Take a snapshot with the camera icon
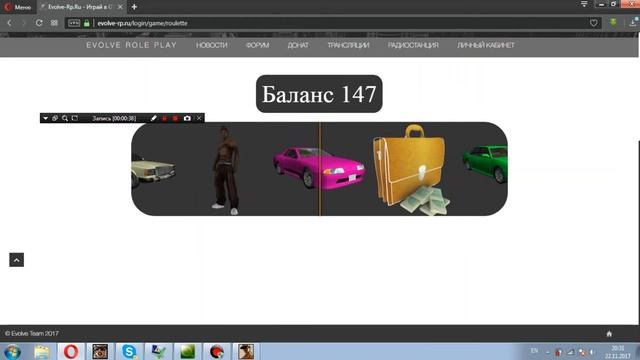The width and height of the screenshot is (640, 360). tap(187, 118)
